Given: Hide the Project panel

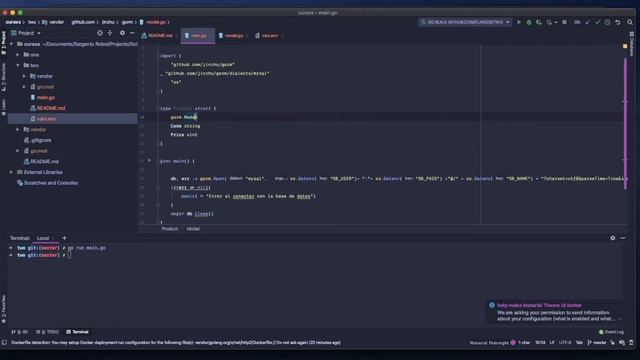Looking at the screenshot, I should 132,33.
